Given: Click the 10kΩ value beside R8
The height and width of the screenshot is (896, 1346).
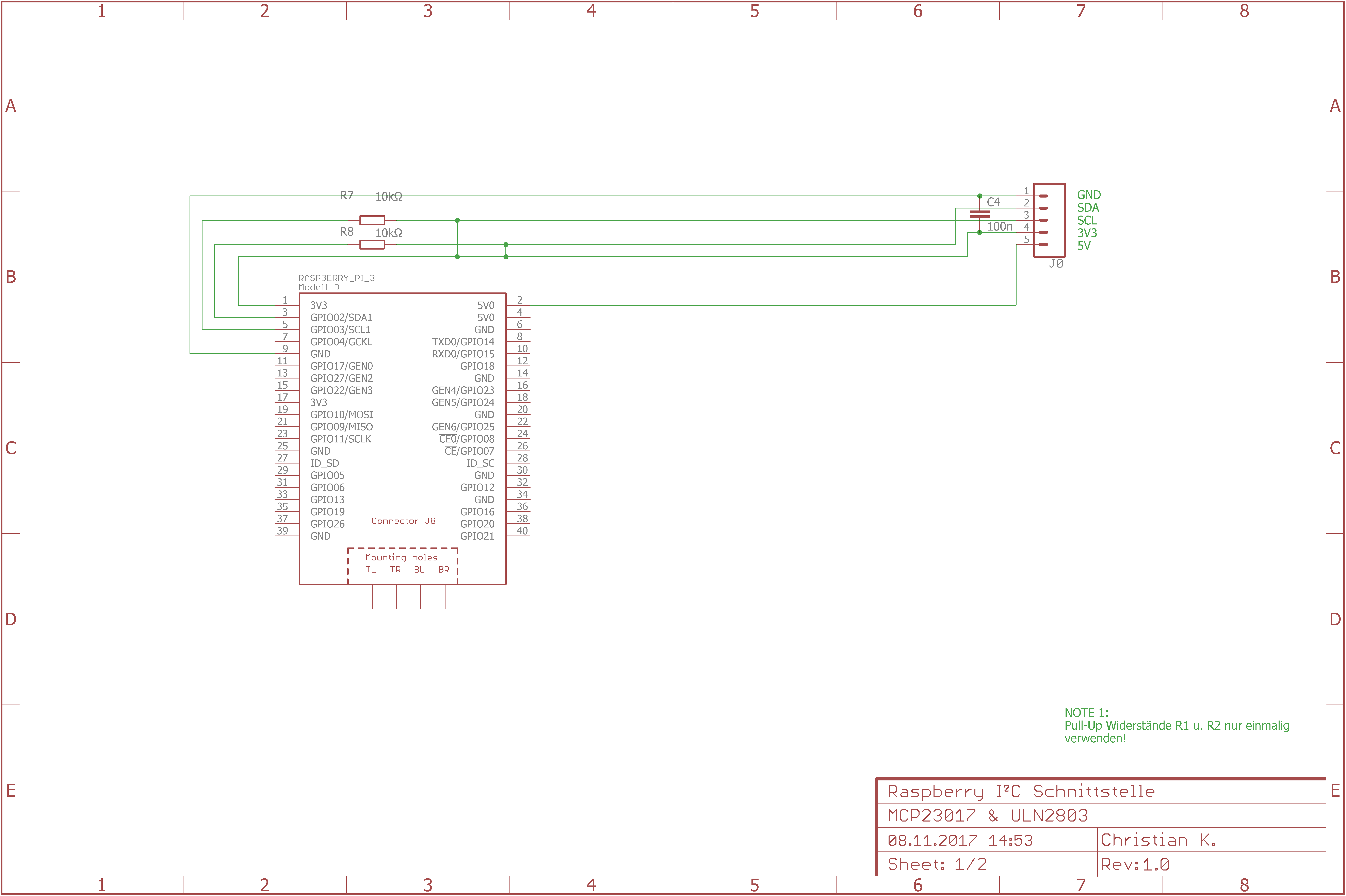Looking at the screenshot, I should click(389, 233).
